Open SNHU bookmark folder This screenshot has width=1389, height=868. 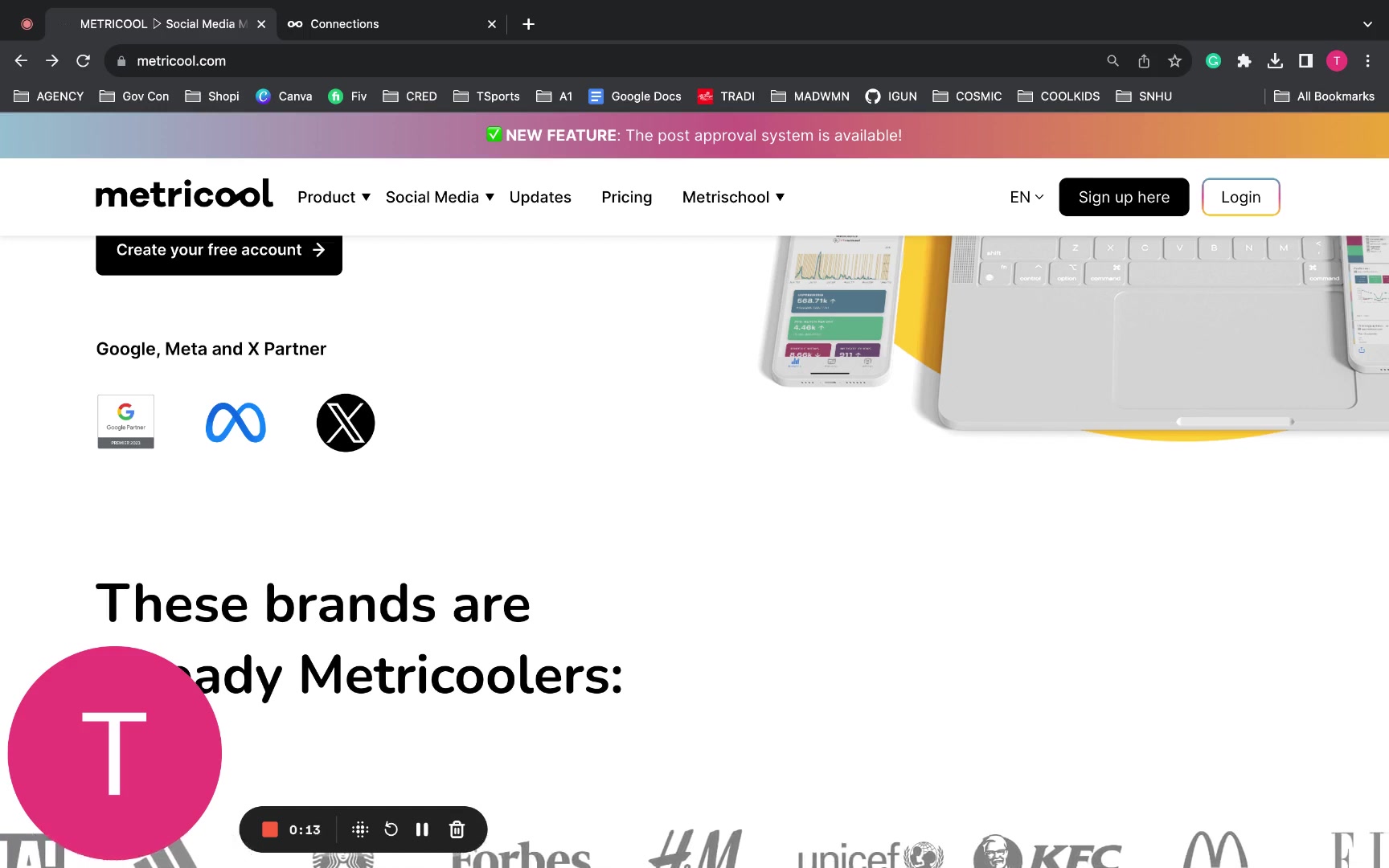1144,96
